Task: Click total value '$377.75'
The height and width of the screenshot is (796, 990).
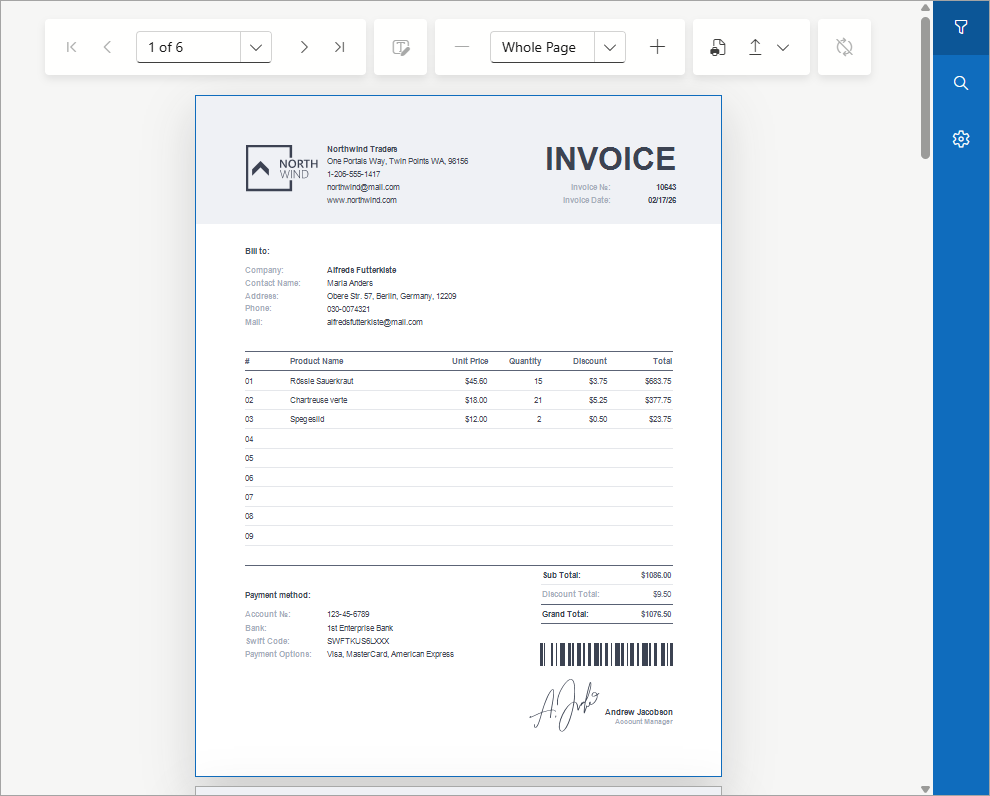Action: [x=658, y=400]
